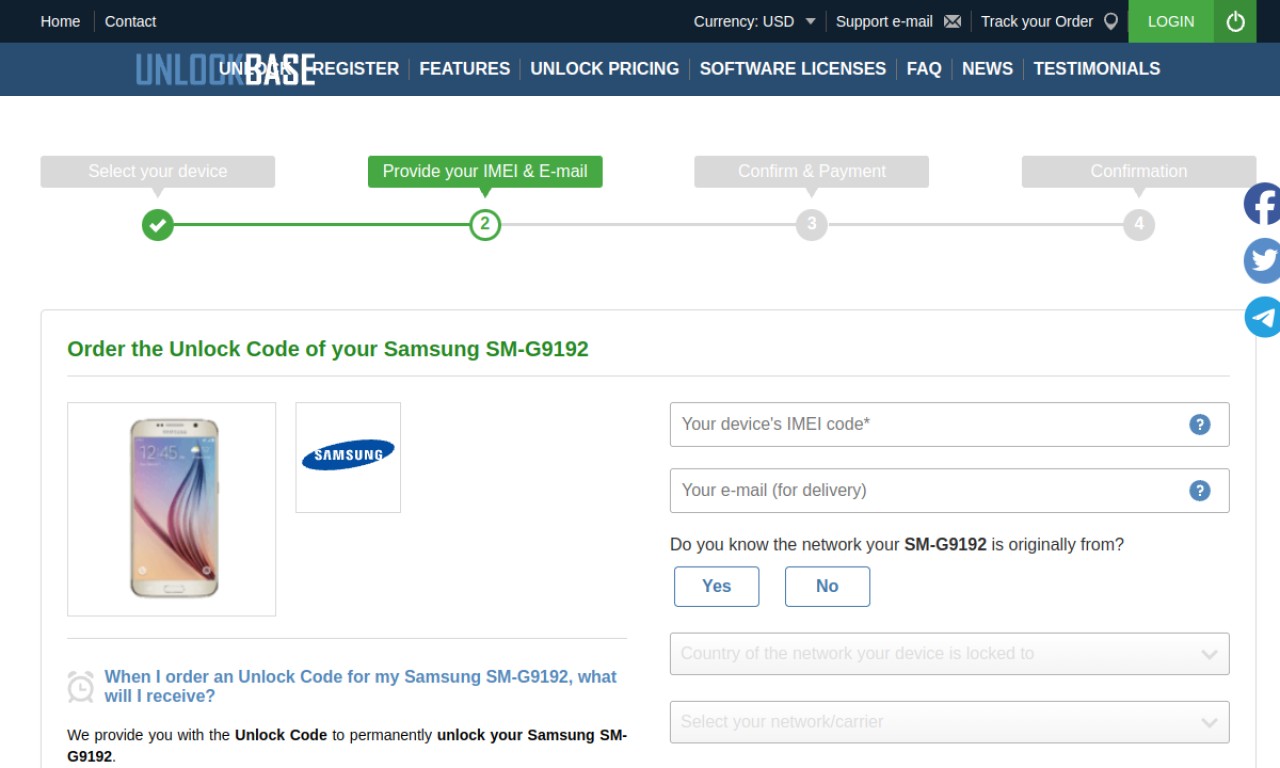Click the Support e-mail link

pos(884,21)
